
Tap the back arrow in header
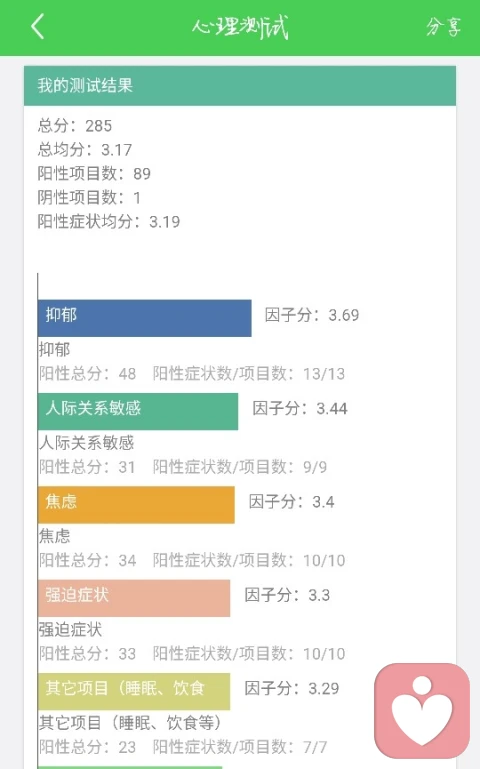38,26
